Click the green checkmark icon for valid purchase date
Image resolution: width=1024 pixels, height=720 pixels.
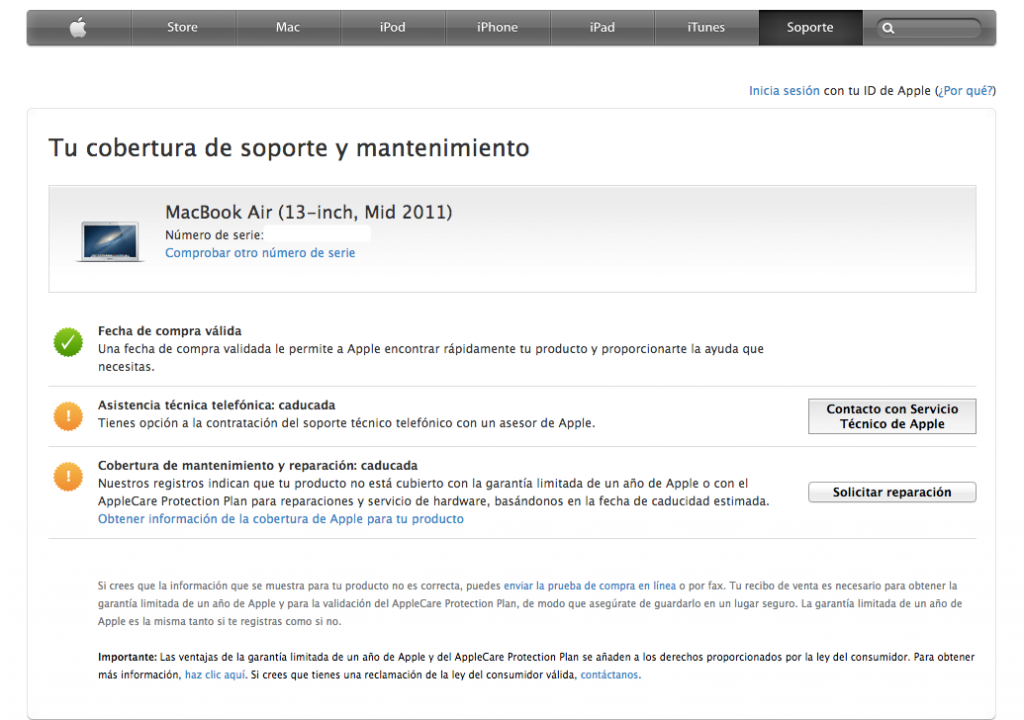[x=68, y=342]
